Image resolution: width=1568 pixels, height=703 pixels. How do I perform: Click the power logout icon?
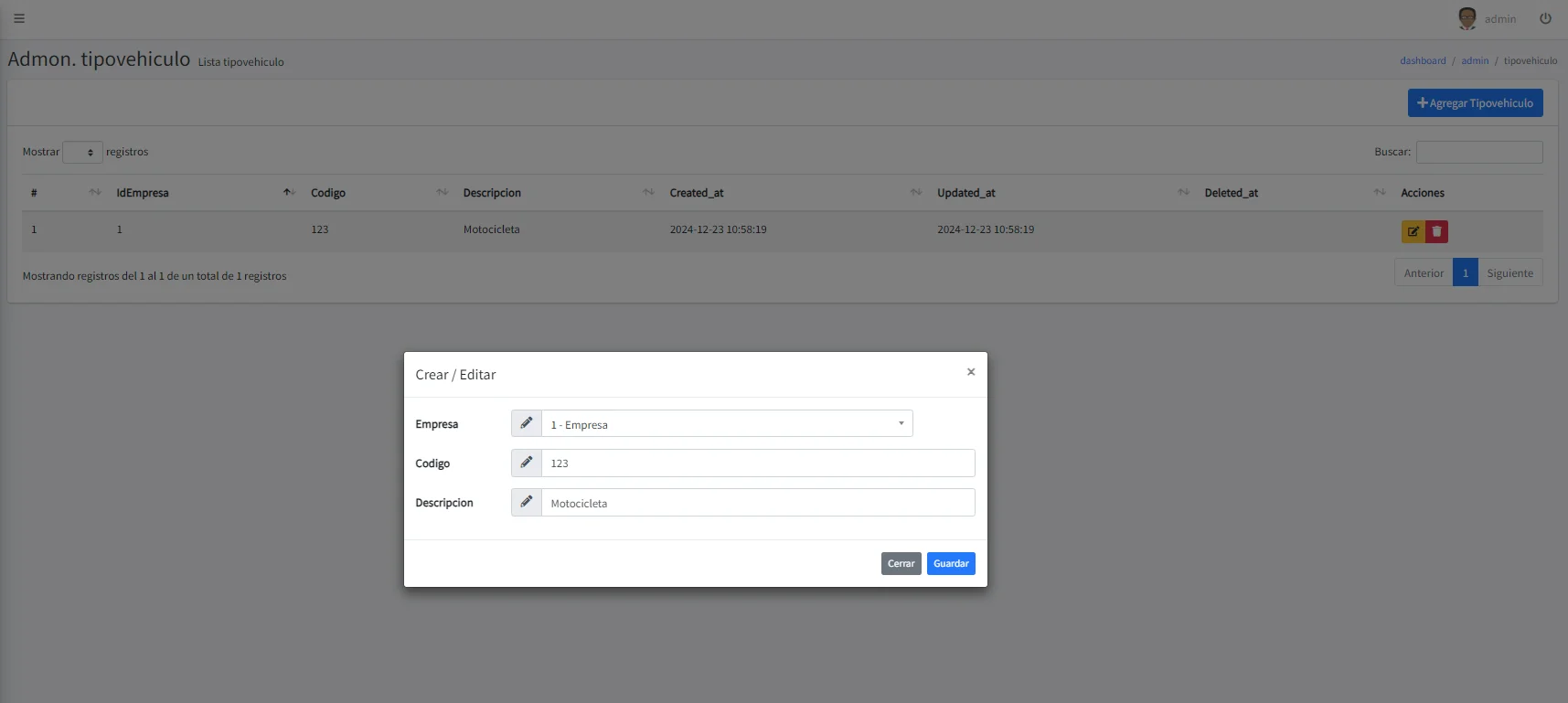pyautogui.click(x=1545, y=18)
